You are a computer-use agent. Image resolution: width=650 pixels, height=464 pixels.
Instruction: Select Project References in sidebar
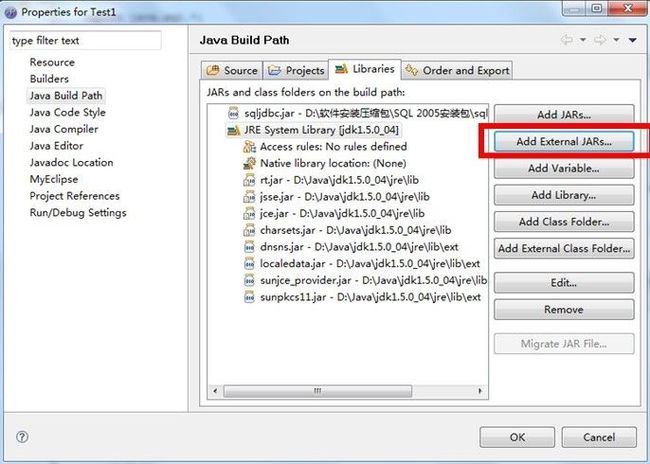[x=75, y=196]
